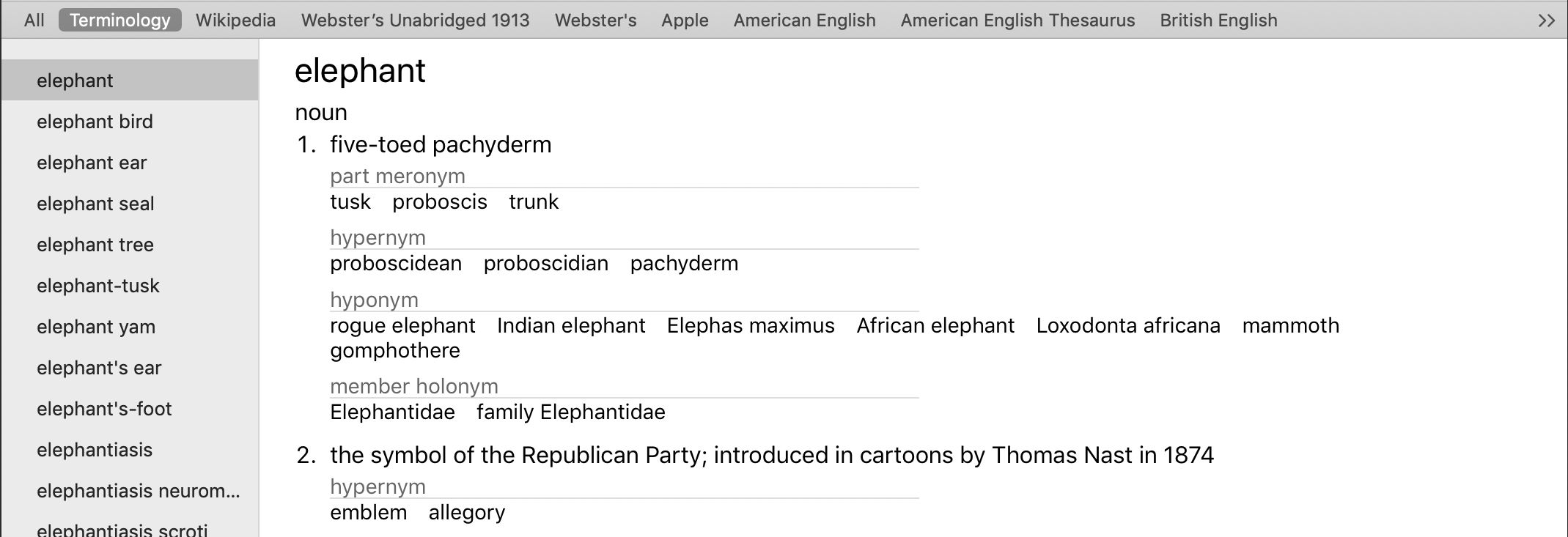Select 'elephant bird' in the sidebar
This screenshot has height=537, width=1568.
tap(95, 122)
